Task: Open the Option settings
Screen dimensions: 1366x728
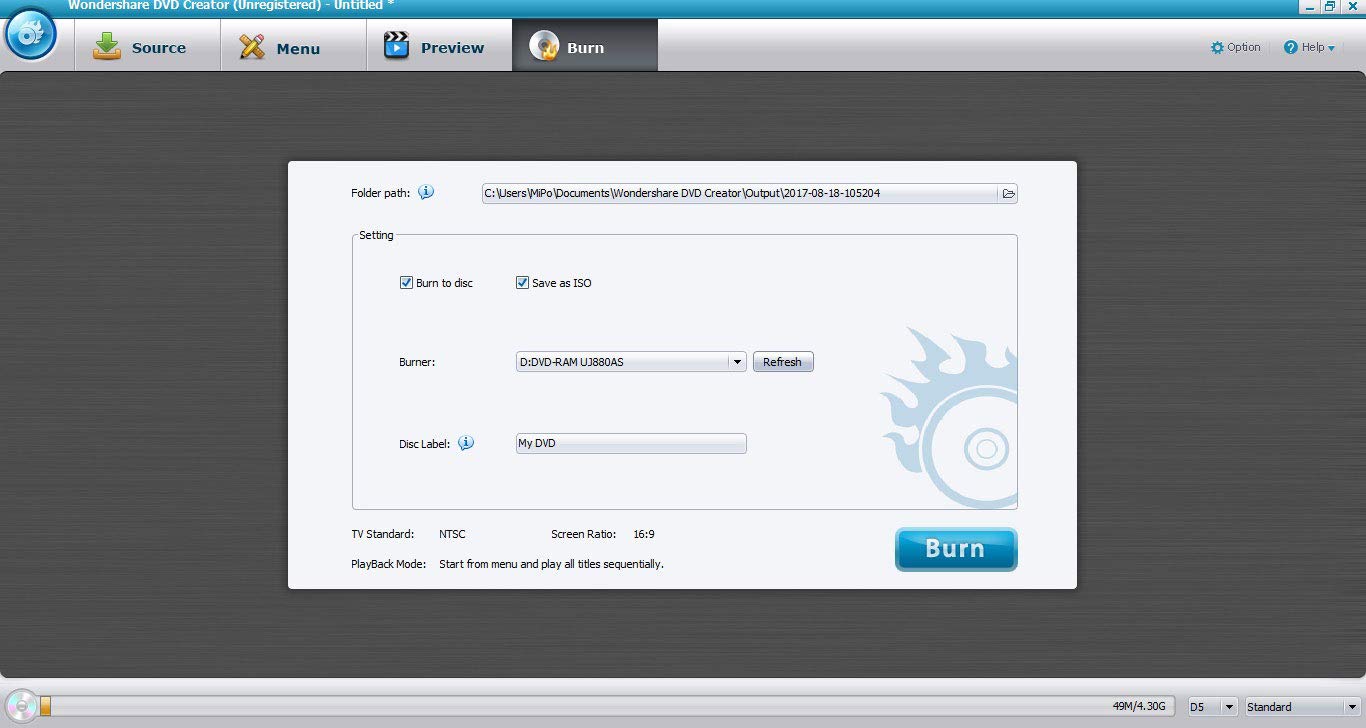Action: (1235, 47)
